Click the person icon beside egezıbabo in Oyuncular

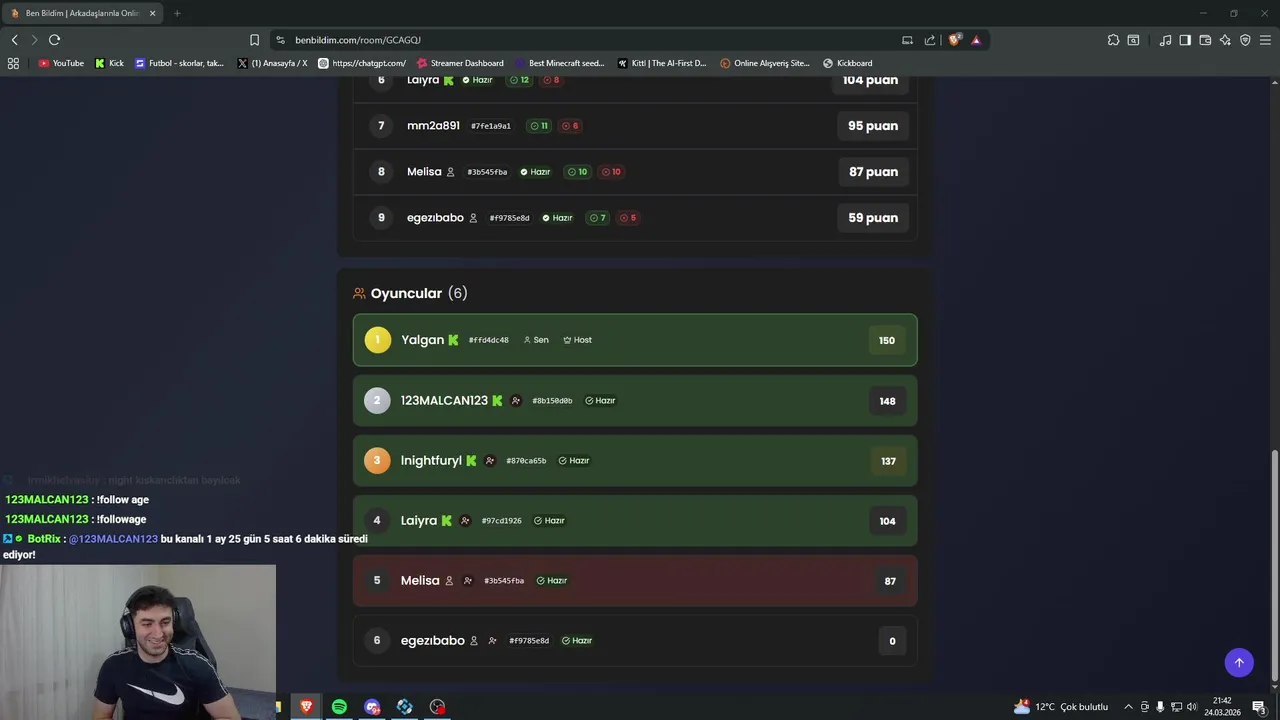474,641
